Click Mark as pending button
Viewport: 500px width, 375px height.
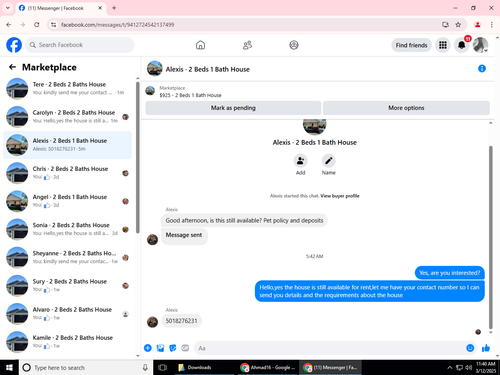pos(233,108)
